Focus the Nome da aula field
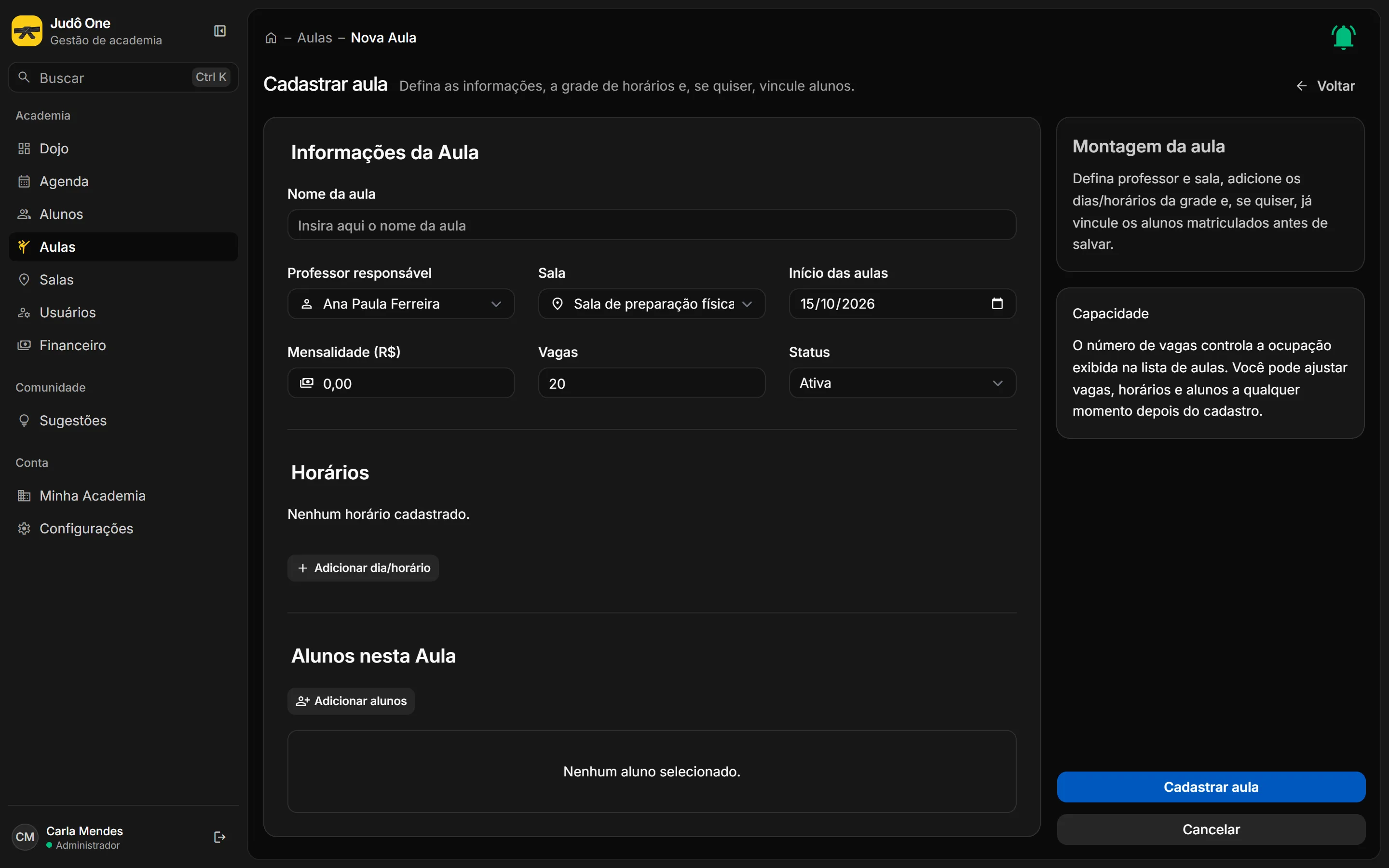Image resolution: width=1389 pixels, height=868 pixels. [652, 225]
